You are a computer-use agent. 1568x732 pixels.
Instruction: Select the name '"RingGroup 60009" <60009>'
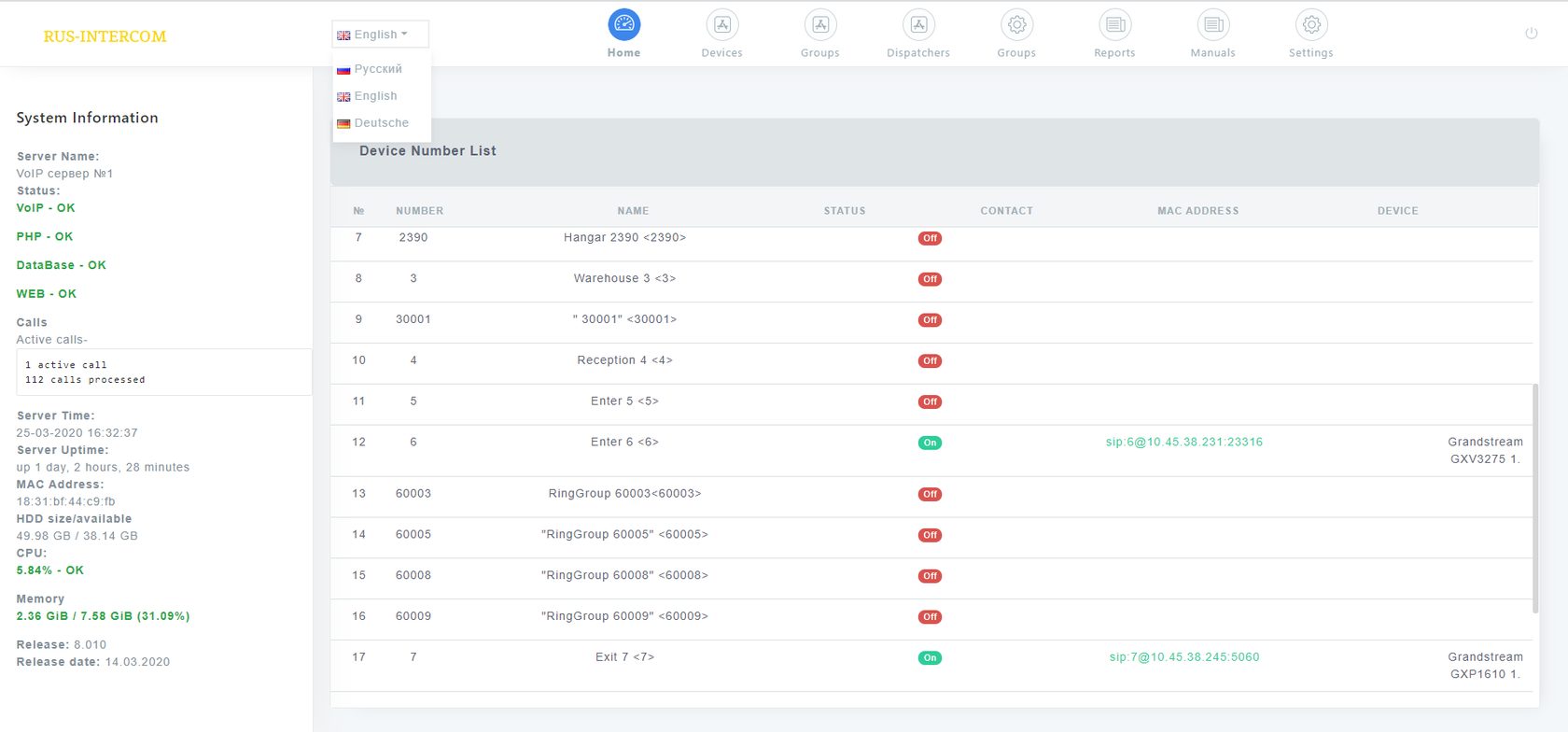[624, 617]
